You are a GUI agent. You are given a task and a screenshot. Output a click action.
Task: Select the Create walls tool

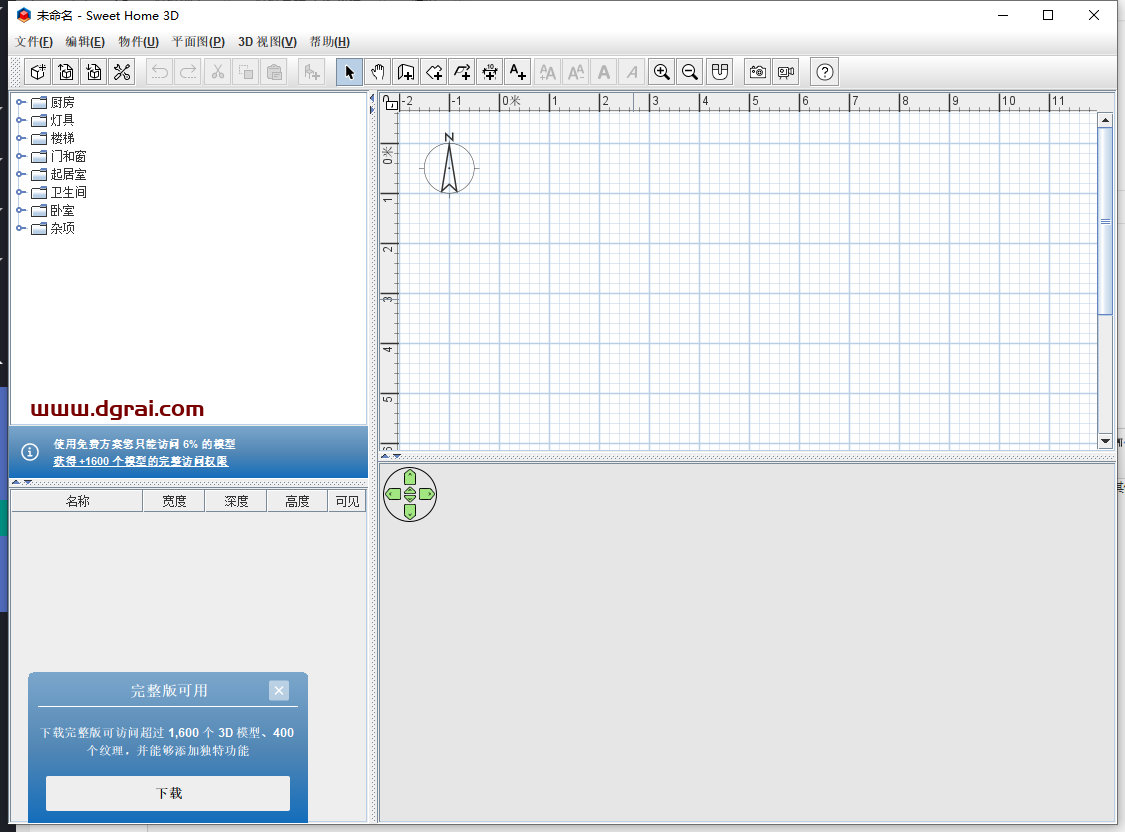click(406, 72)
